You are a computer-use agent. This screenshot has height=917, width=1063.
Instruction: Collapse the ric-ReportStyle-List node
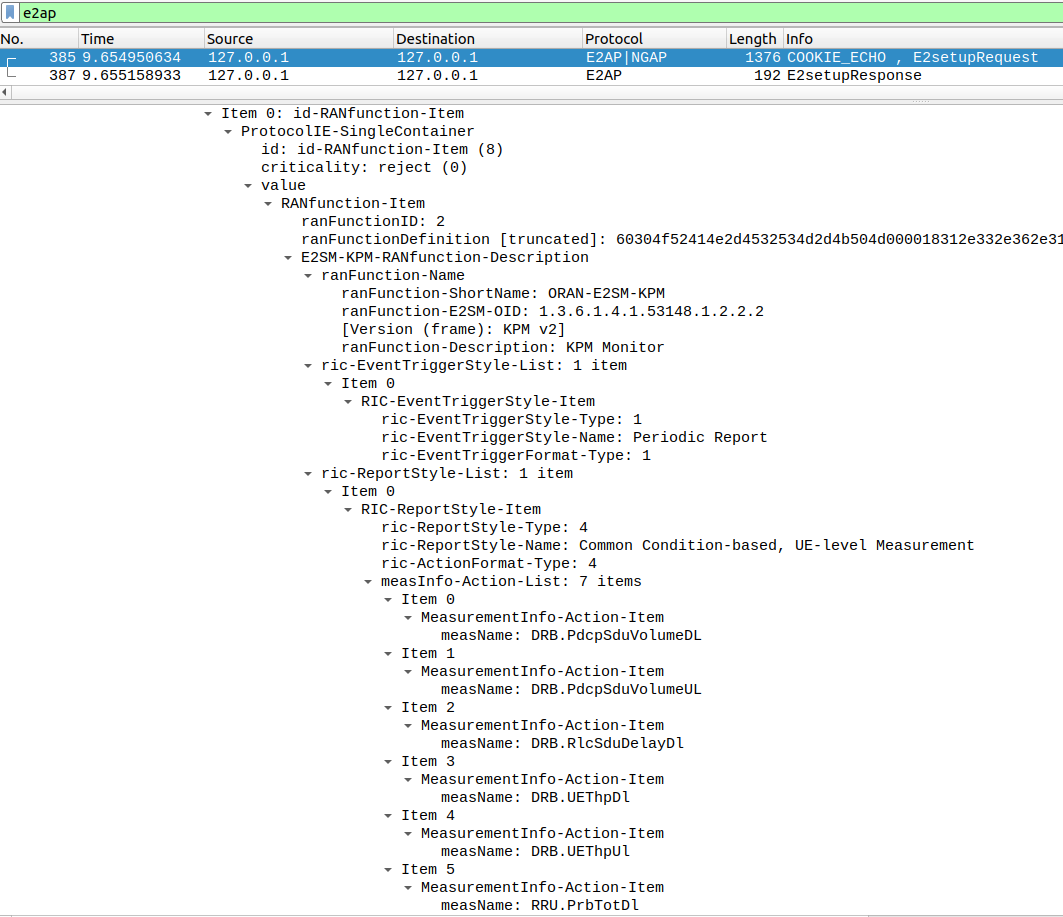click(308, 474)
